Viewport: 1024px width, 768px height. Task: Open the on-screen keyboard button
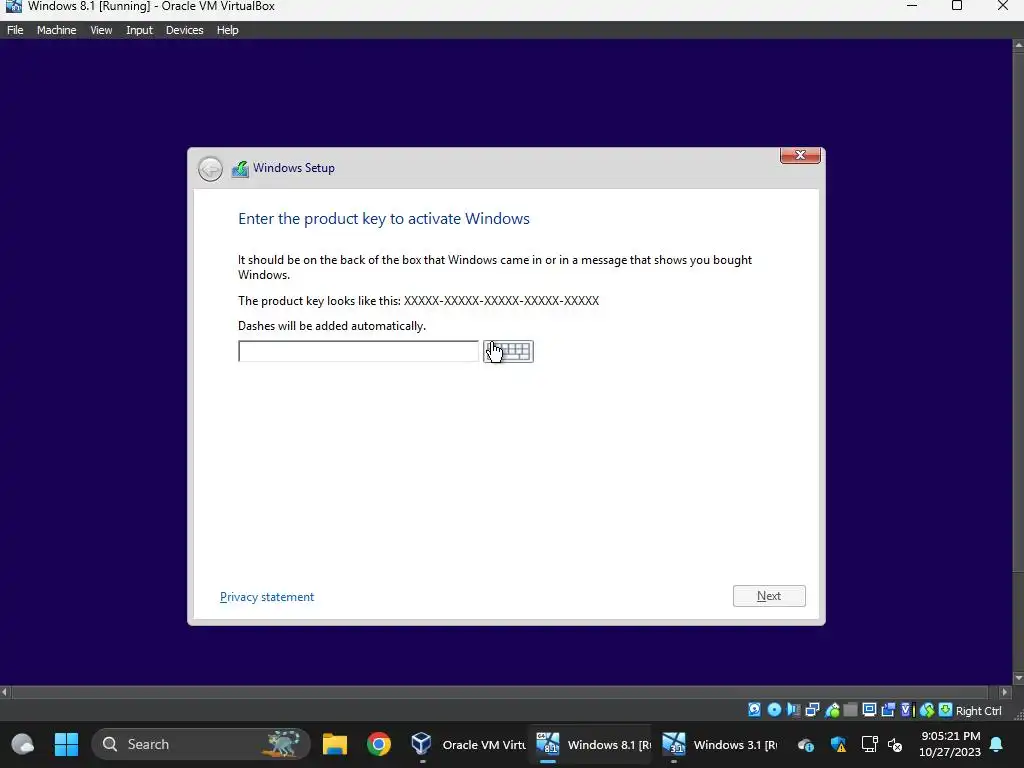(x=508, y=351)
